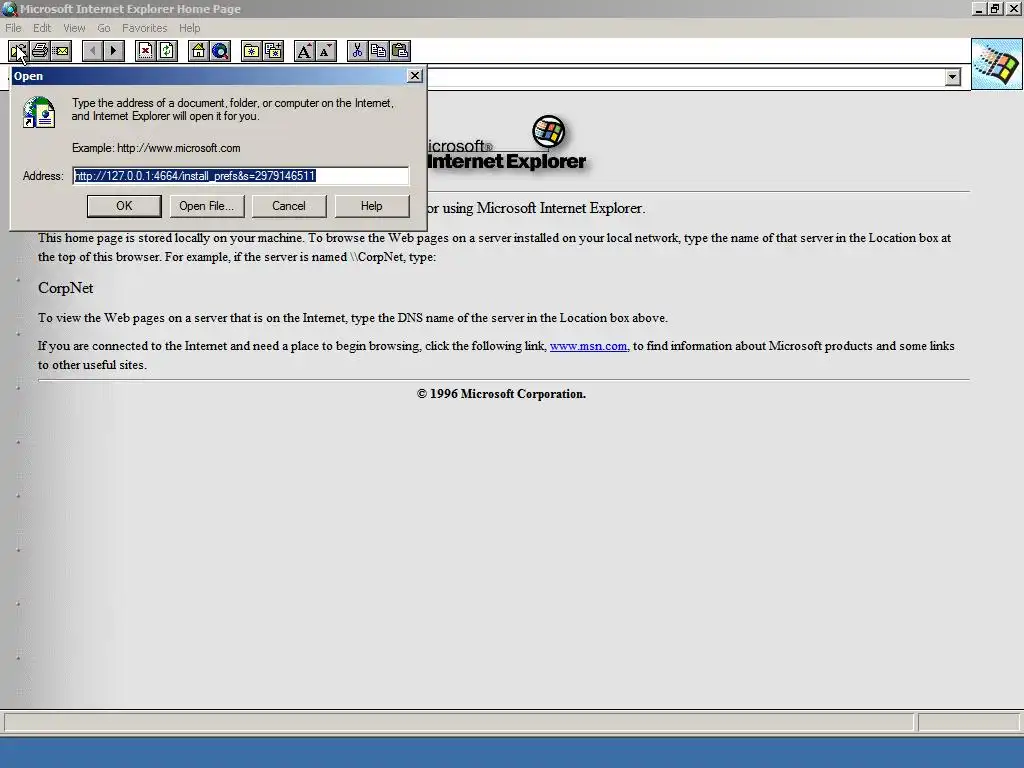Restore the browser window size
Screen dimensions: 1024x768
tap(995, 8)
